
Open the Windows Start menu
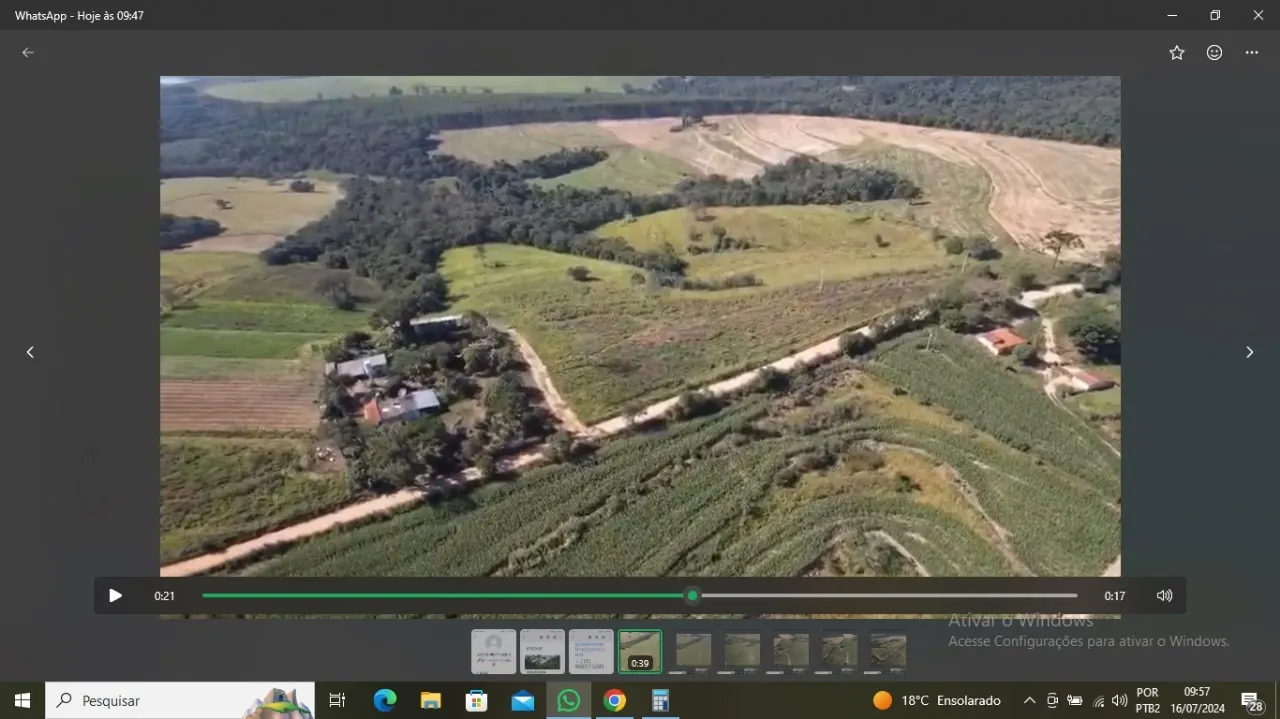[22, 701]
